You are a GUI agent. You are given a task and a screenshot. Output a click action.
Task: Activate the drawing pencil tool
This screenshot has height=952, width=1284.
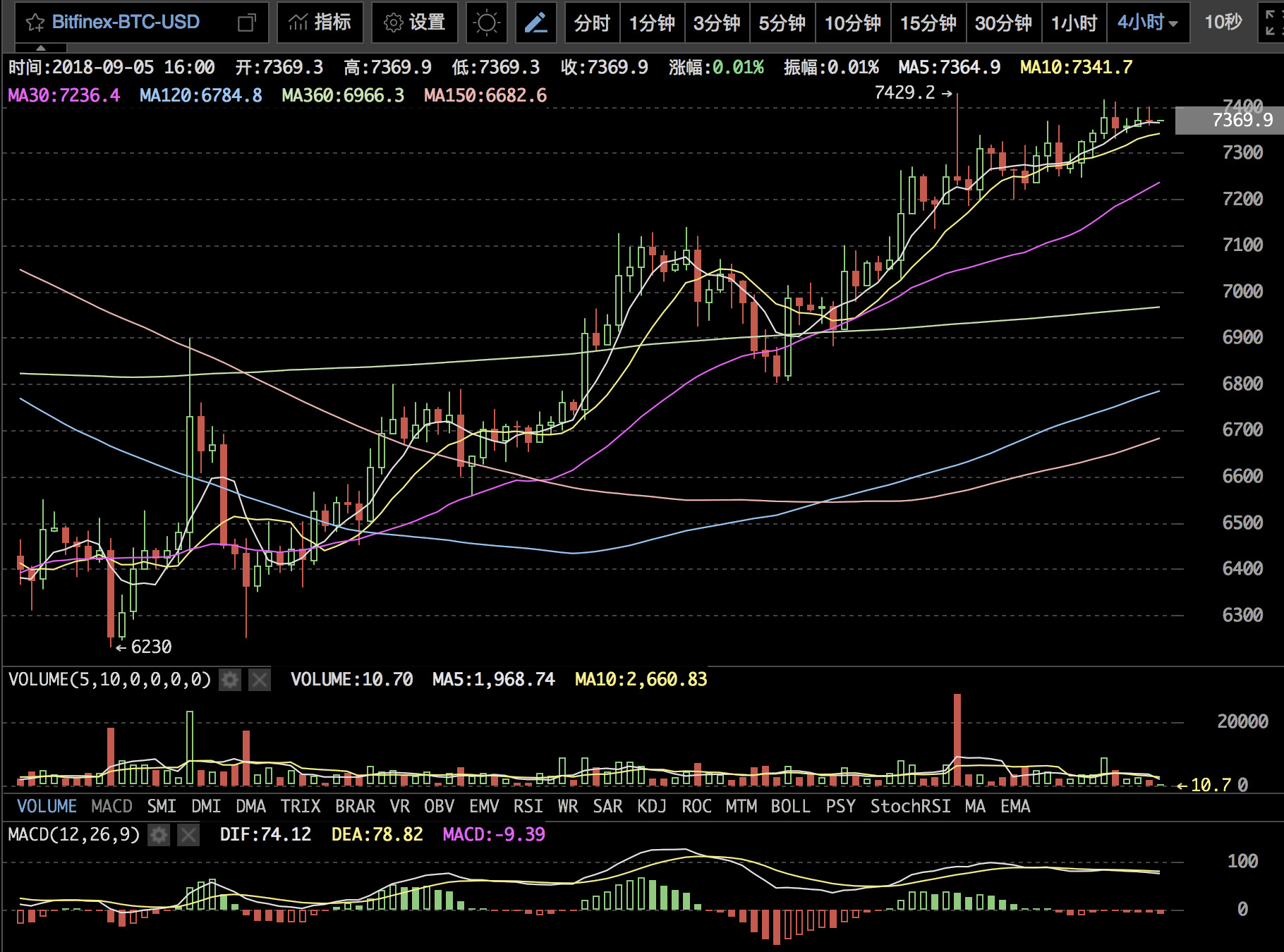click(536, 23)
